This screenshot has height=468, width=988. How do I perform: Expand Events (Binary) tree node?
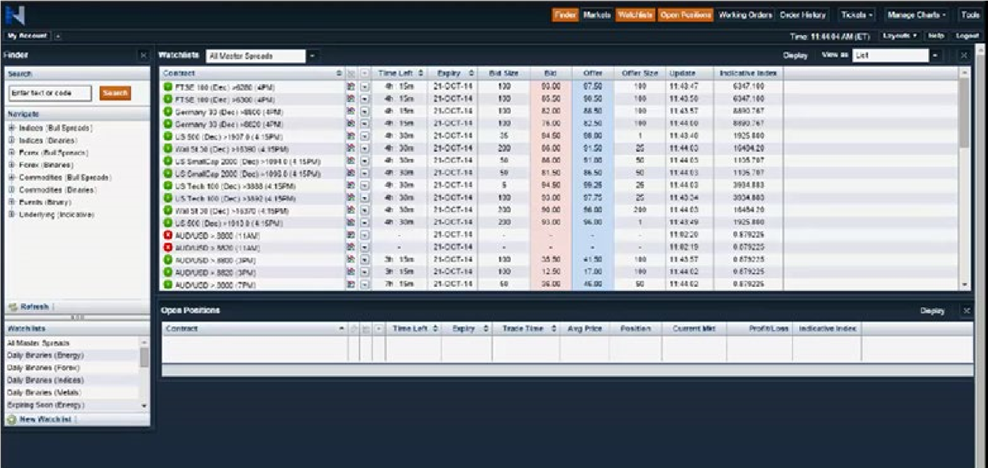12,202
